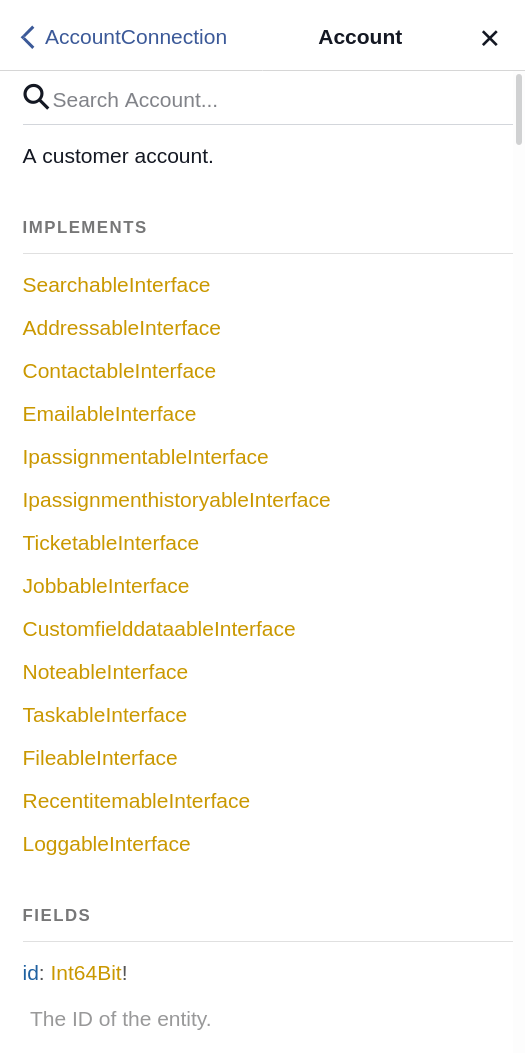The height and width of the screenshot is (1053, 525).
Task: Open JobbableInterface type link
Action: click(x=106, y=586)
